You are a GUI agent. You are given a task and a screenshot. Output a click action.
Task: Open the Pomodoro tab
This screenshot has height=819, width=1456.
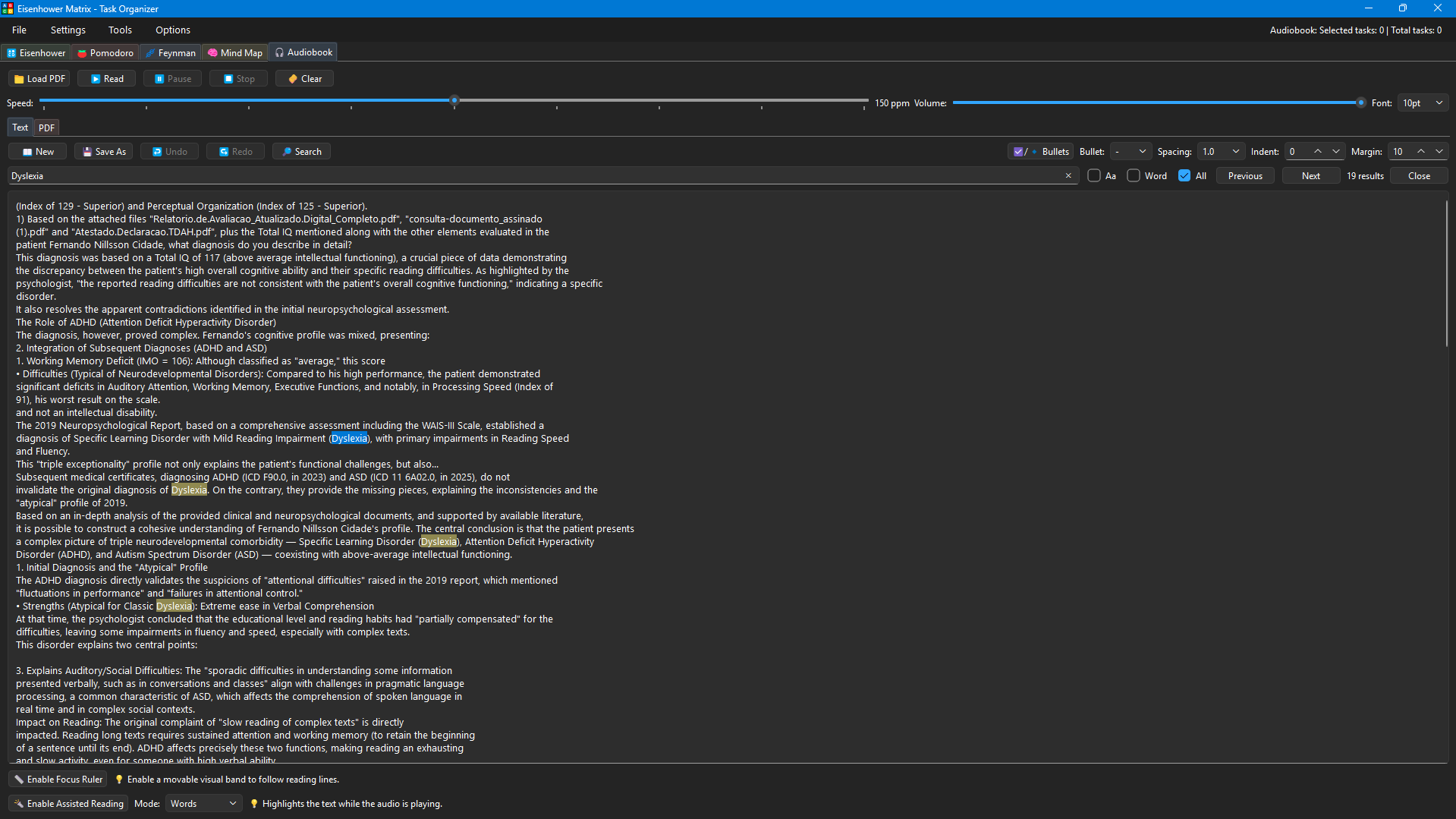(x=105, y=53)
